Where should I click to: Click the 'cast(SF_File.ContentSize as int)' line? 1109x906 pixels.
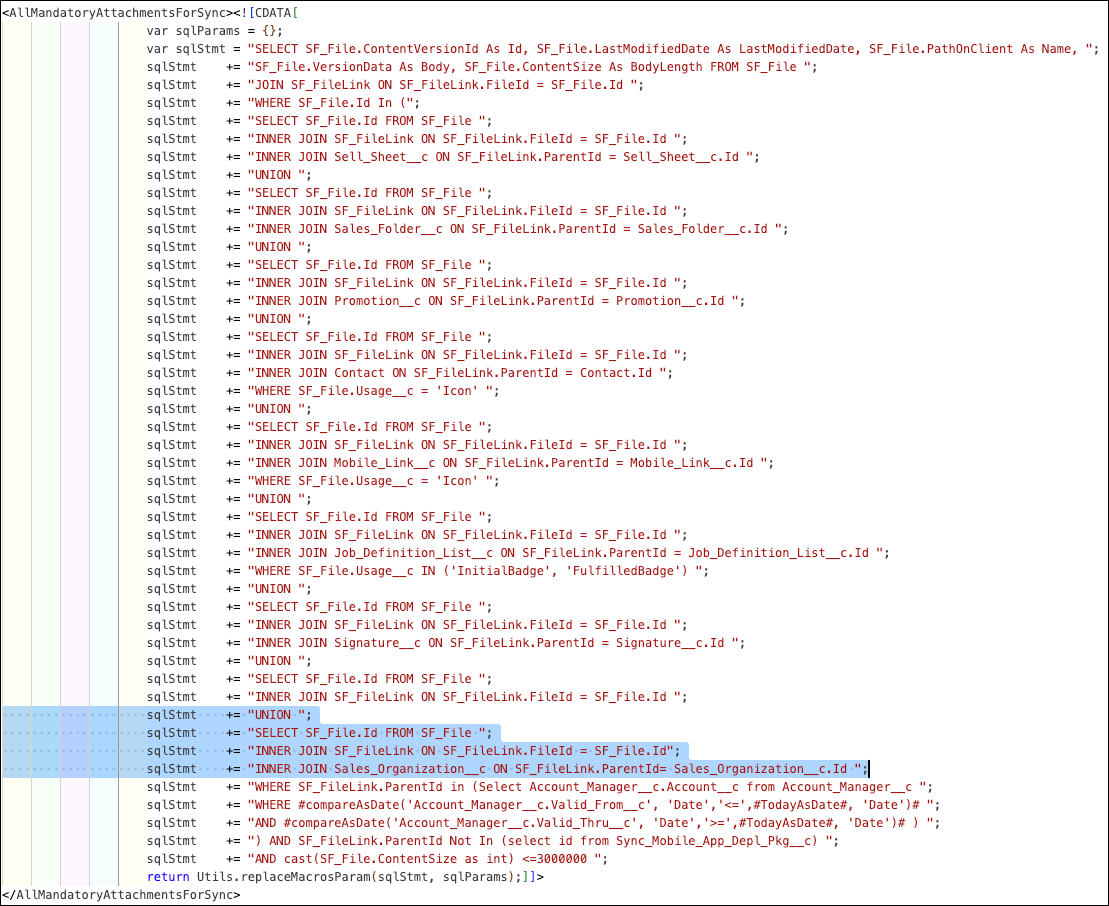coord(377,859)
